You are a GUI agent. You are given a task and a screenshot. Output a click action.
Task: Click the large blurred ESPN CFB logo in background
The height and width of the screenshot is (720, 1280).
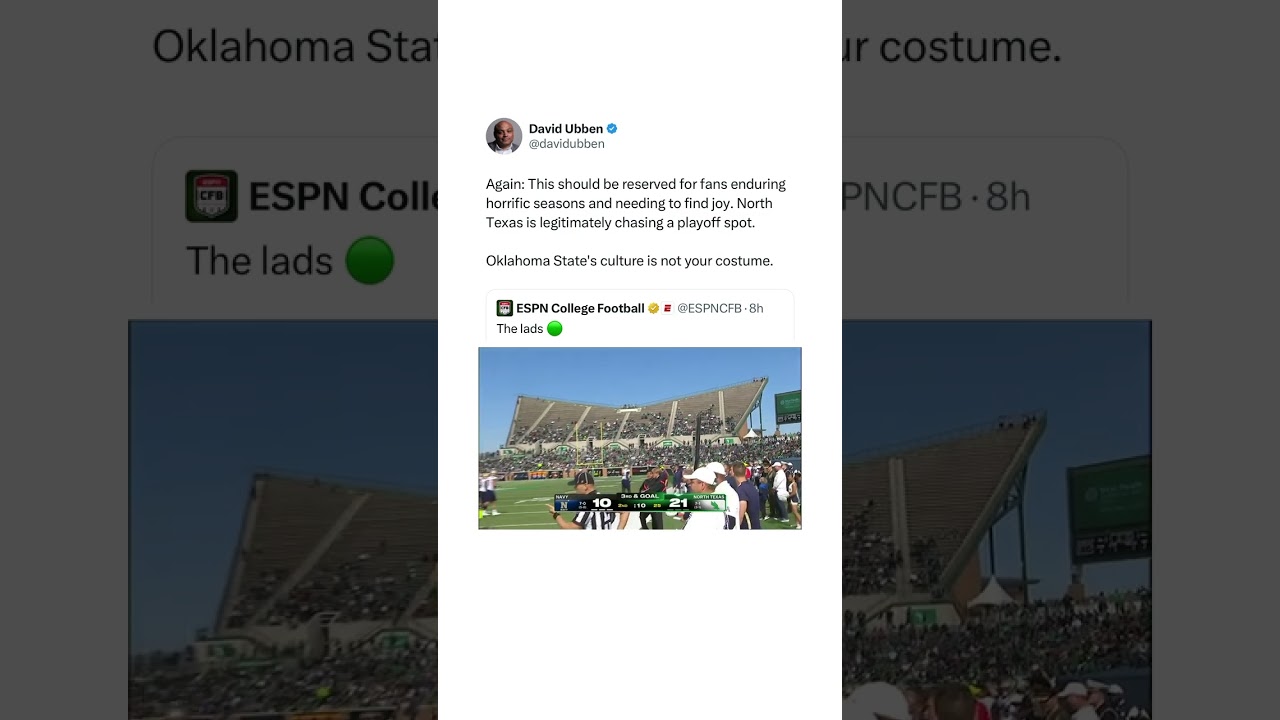point(211,196)
